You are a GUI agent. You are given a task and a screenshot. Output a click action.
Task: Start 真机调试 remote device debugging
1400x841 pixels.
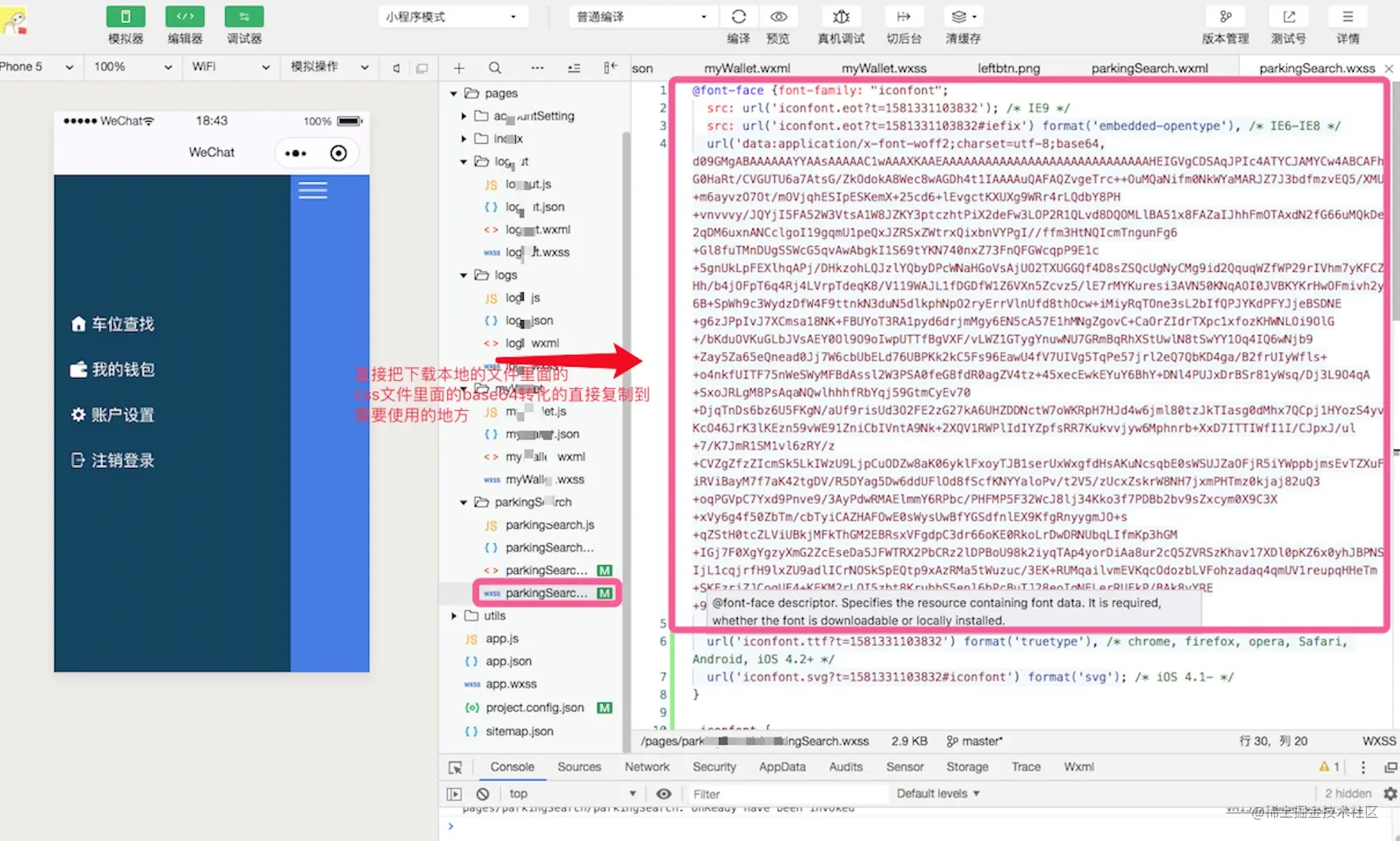[841, 17]
